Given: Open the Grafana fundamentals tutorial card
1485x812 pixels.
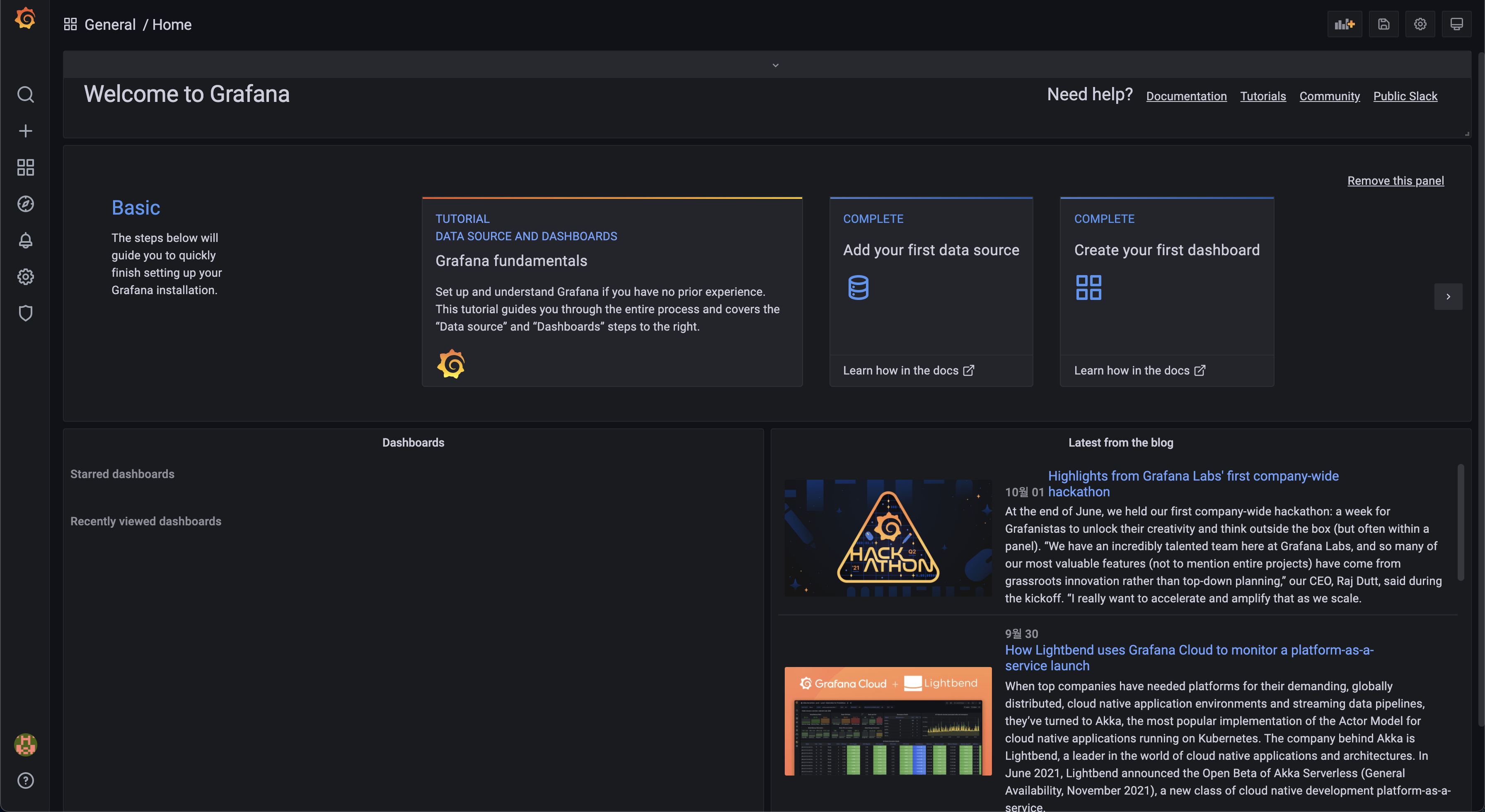Looking at the screenshot, I should point(612,292).
